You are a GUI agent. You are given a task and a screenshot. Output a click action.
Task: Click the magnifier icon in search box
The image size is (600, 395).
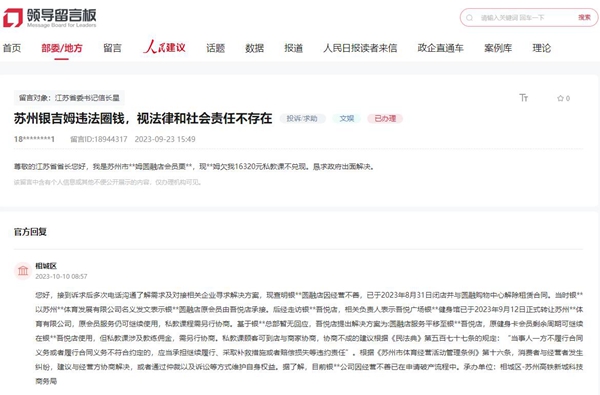tap(470, 18)
